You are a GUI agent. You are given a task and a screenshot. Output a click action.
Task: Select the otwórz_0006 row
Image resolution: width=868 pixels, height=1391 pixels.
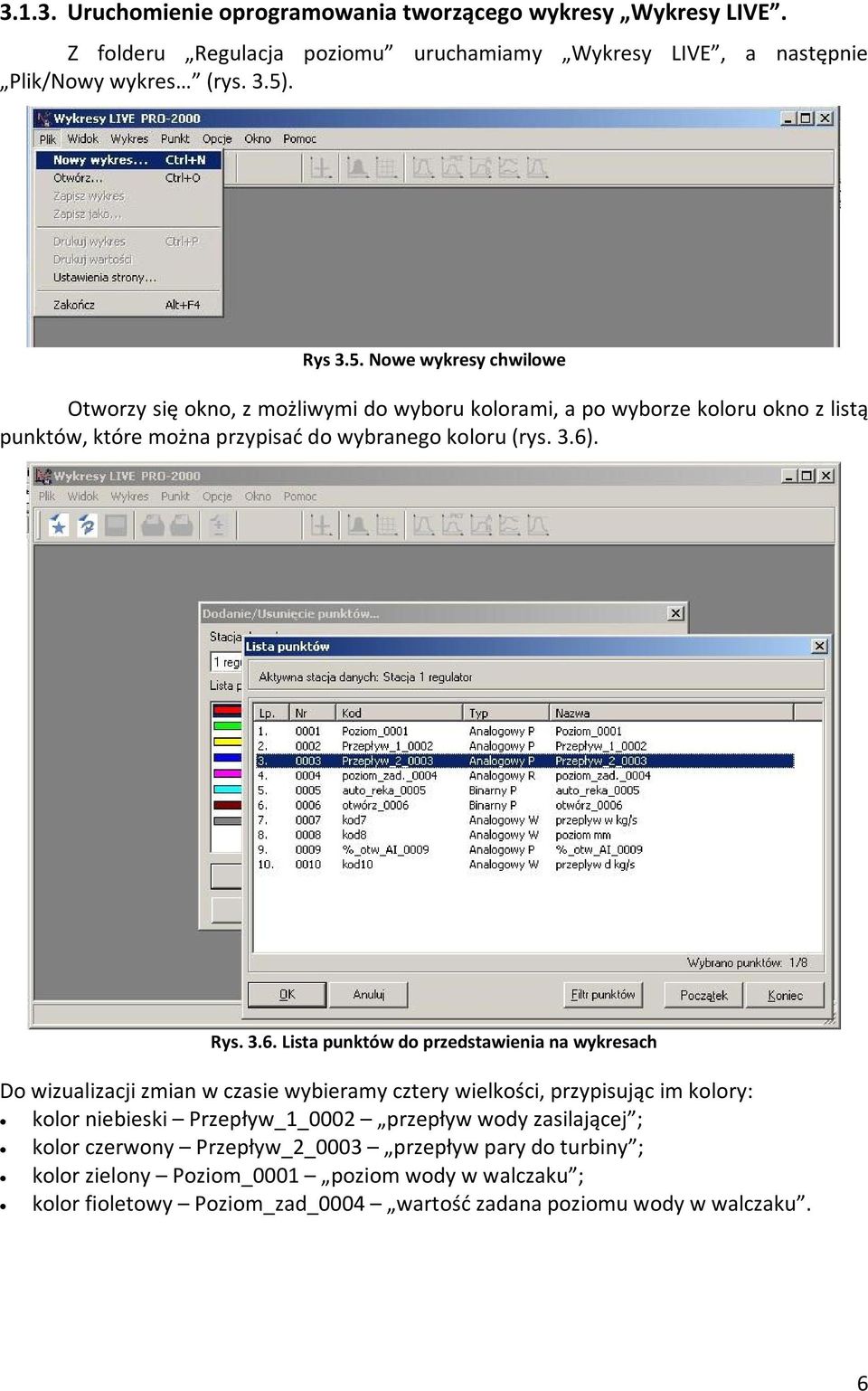pyautogui.click(x=524, y=805)
